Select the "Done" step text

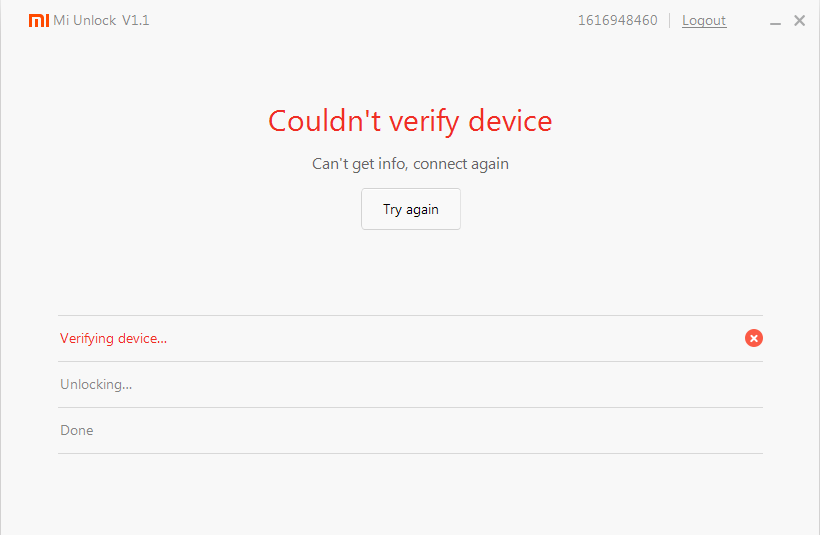(x=77, y=430)
